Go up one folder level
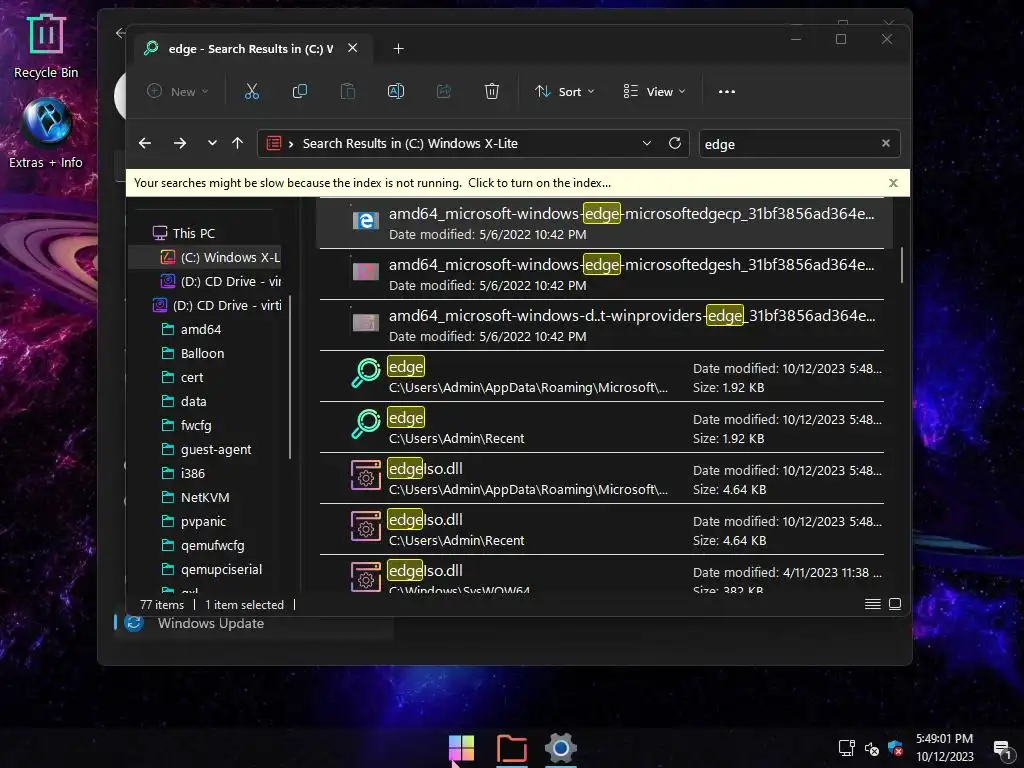Image resolution: width=1024 pixels, height=768 pixels. tap(238, 143)
